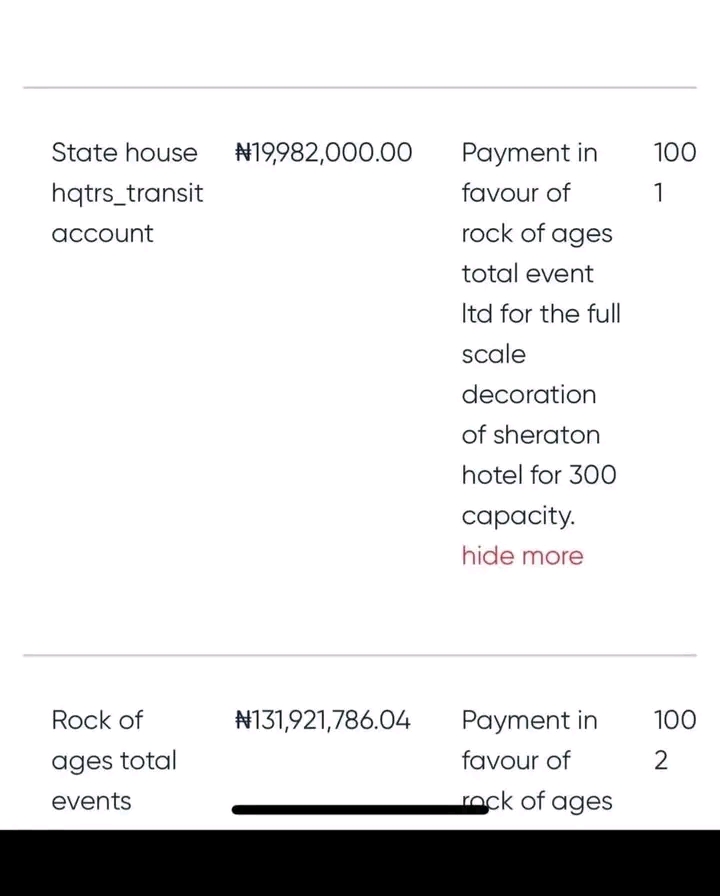The image size is (720, 896).
Task: Click the "100" number in first row
Action: (674, 153)
